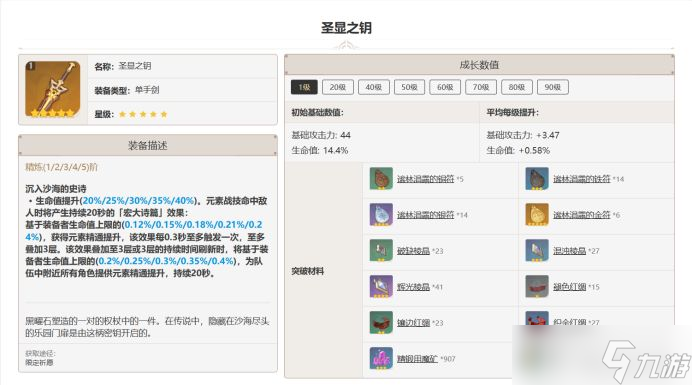Open the 谧林涓露的铁符 link
Screen dimensions: 692x385
pyautogui.click(x=582, y=179)
